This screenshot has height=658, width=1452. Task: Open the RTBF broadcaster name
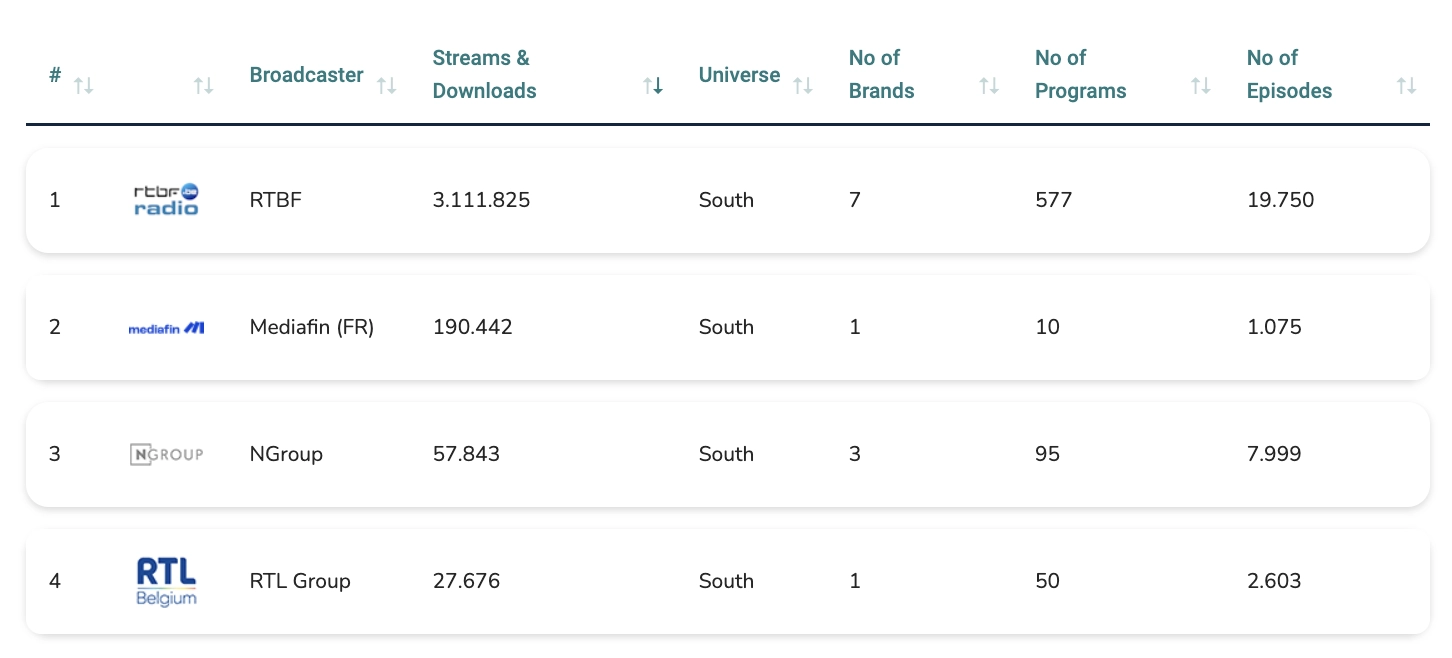[x=275, y=200]
